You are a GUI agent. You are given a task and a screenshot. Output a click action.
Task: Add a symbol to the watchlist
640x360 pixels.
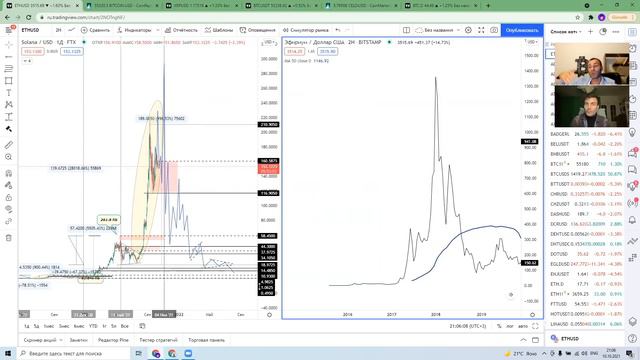point(590,31)
